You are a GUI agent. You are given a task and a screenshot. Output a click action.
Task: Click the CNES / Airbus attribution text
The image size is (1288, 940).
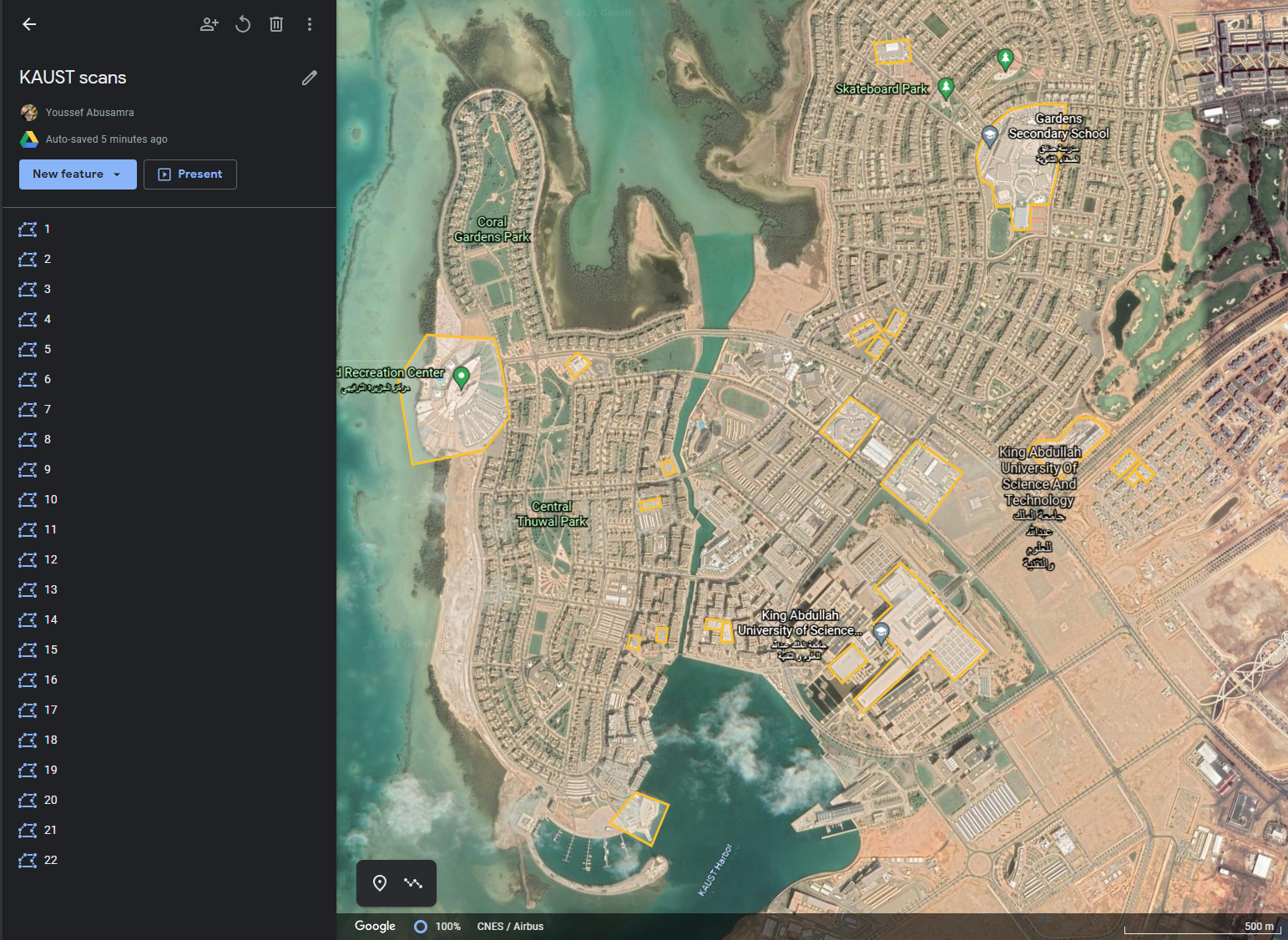click(510, 927)
